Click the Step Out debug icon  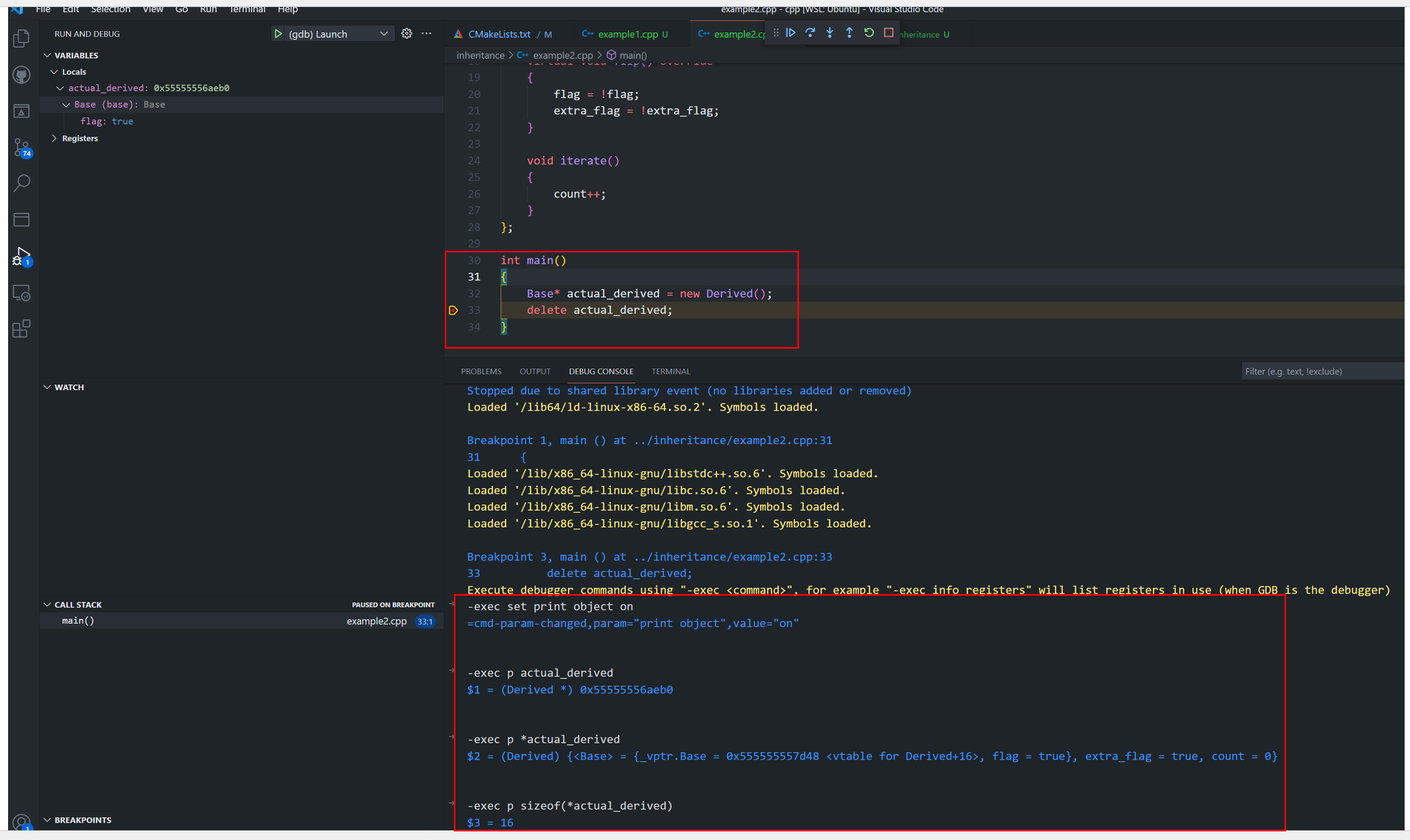point(850,33)
